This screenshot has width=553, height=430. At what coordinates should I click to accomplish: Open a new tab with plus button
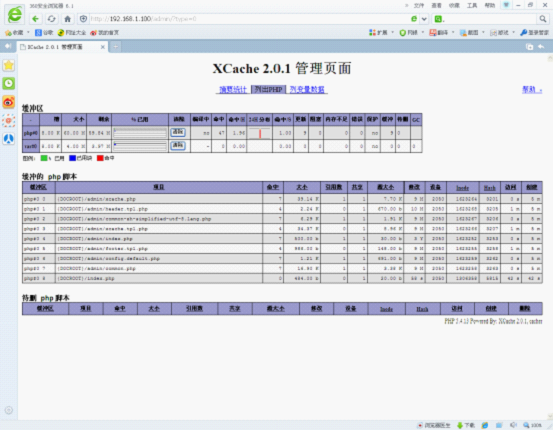point(115,47)
